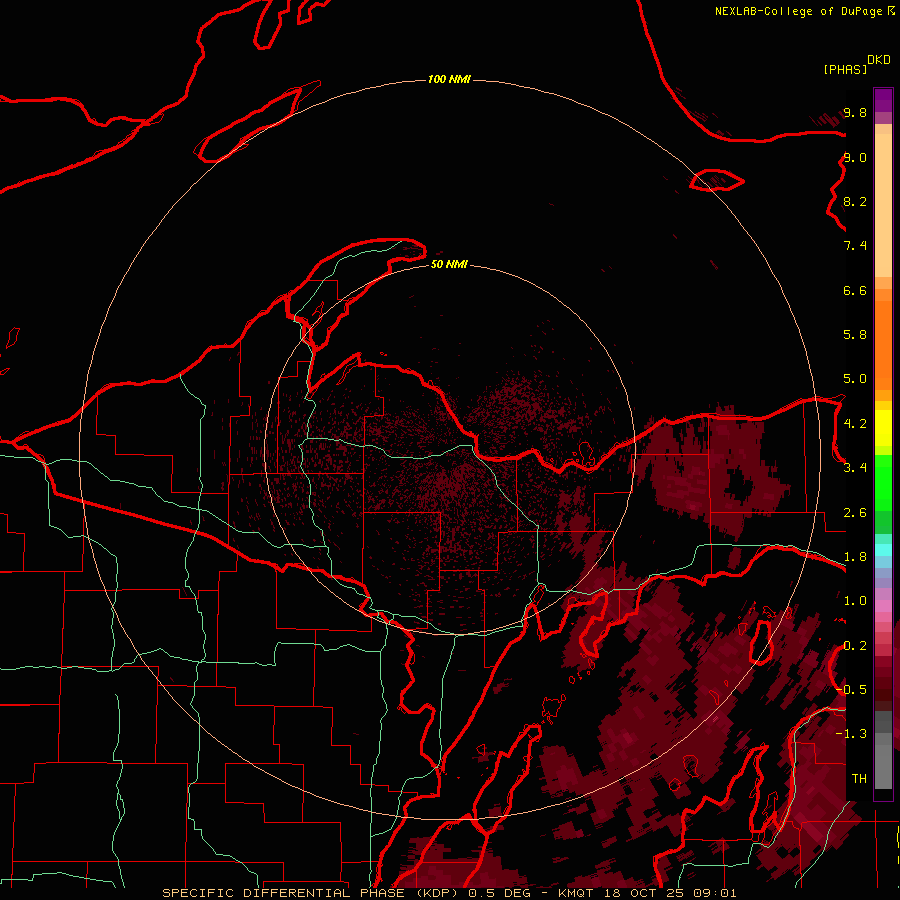This screenshot has width=900, height=900.
Task: Click the 6.6 value on the color scale
Action: click(x=855, y=290)
